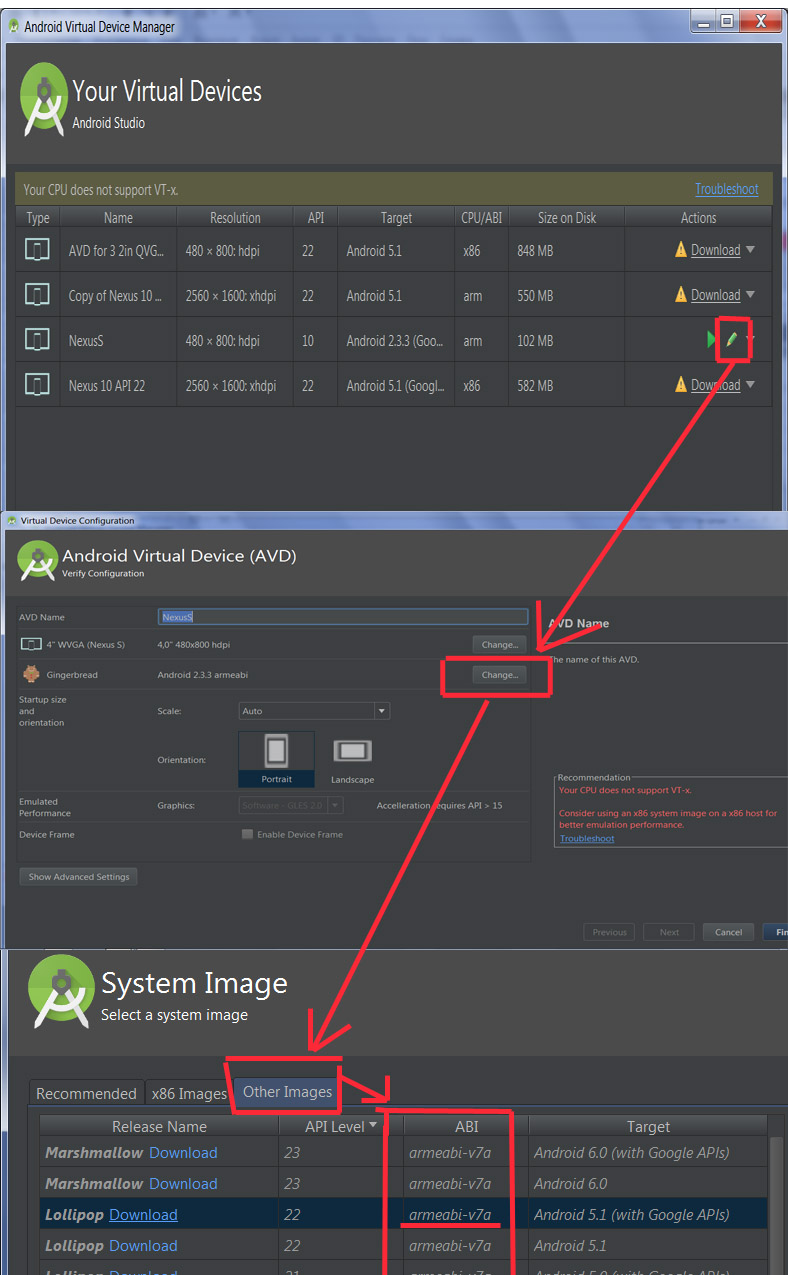Click warning icon in AVD for 3.2in row
The height and width of the screenshot is (1275, 788).
(681, 250)
